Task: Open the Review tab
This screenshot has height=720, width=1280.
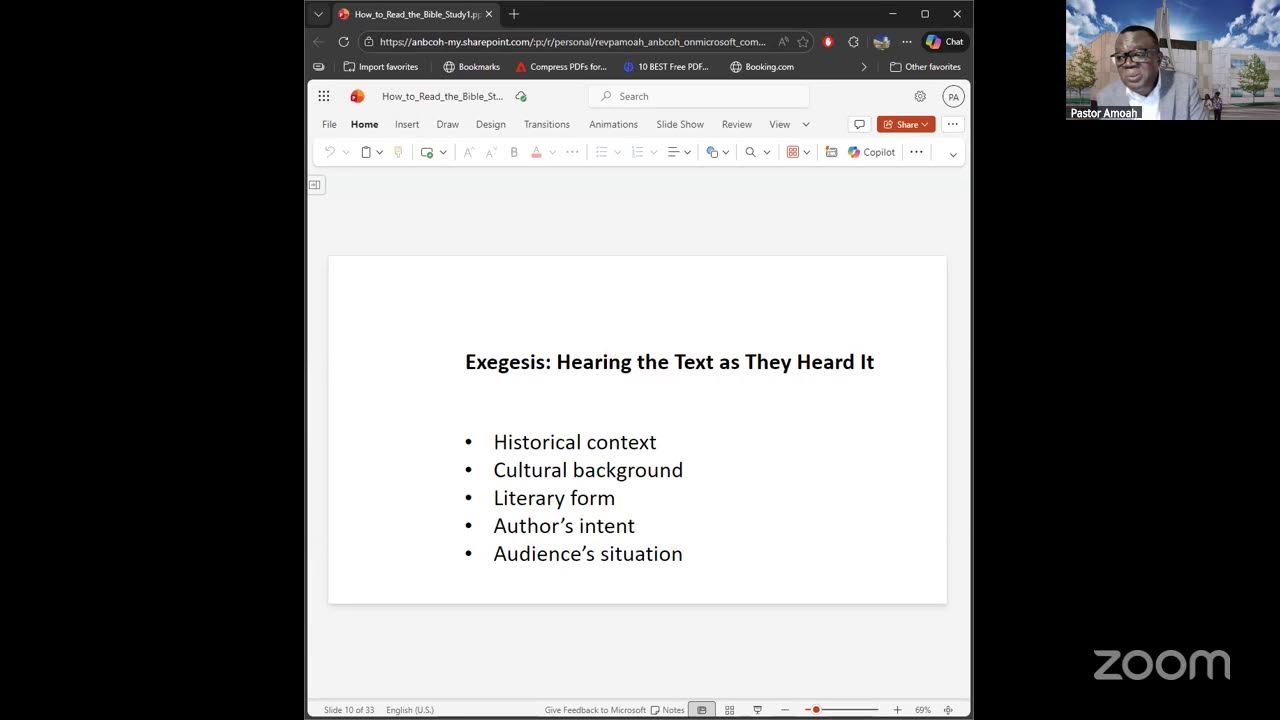Action: 737,124
